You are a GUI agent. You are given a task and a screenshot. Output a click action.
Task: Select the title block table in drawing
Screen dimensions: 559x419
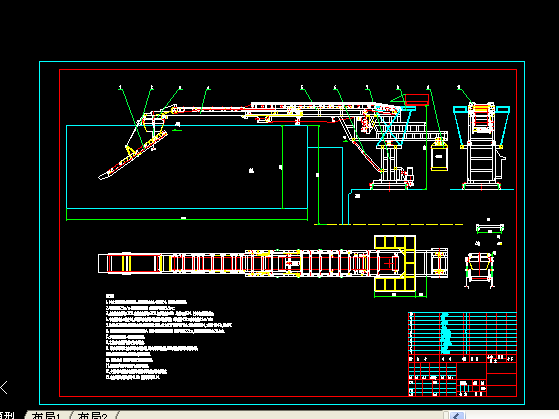[x=462, y=354]
